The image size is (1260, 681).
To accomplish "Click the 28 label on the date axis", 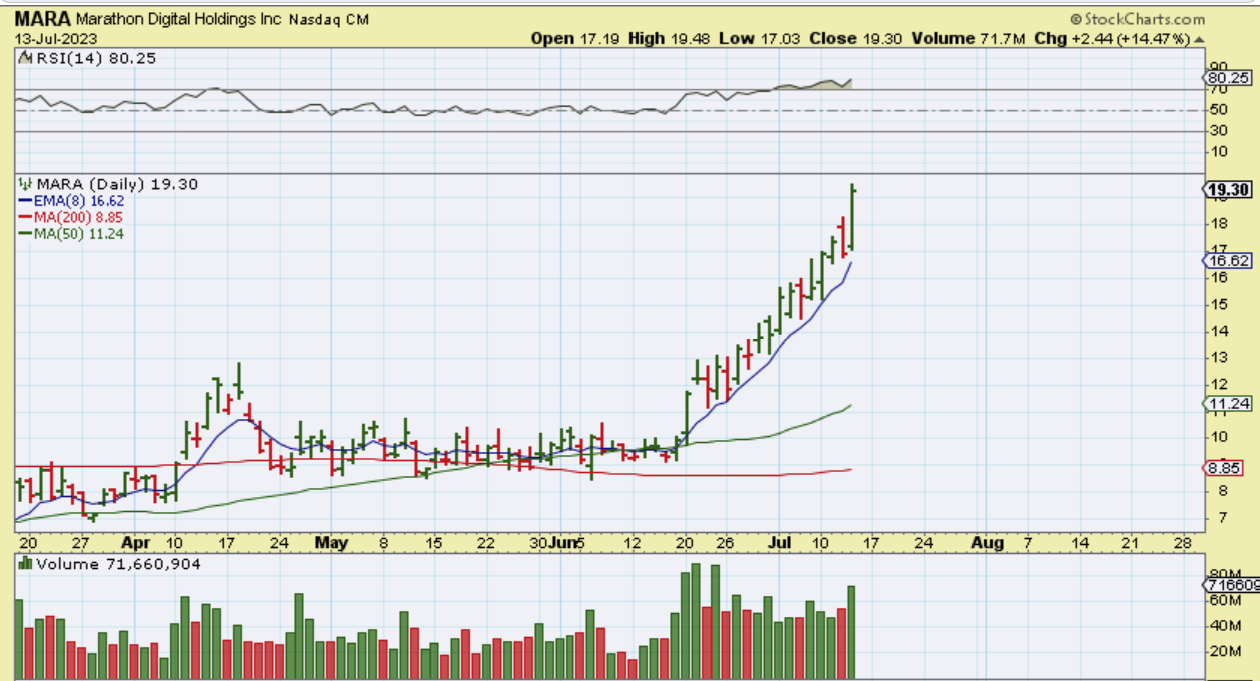I will point(1184,542).
